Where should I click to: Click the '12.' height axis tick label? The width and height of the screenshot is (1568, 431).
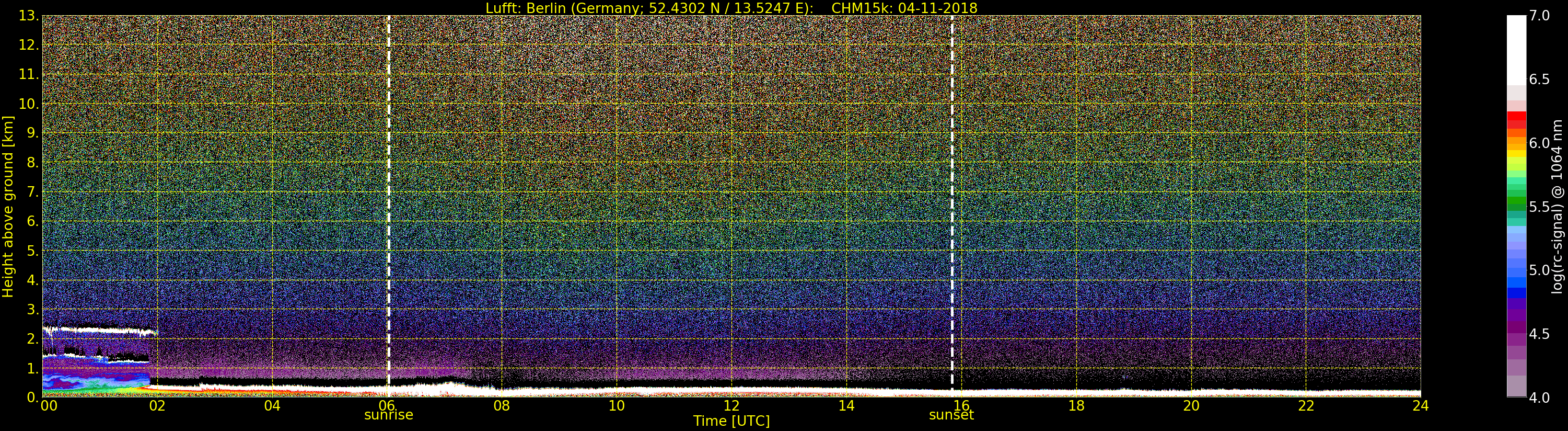(29, 45)
